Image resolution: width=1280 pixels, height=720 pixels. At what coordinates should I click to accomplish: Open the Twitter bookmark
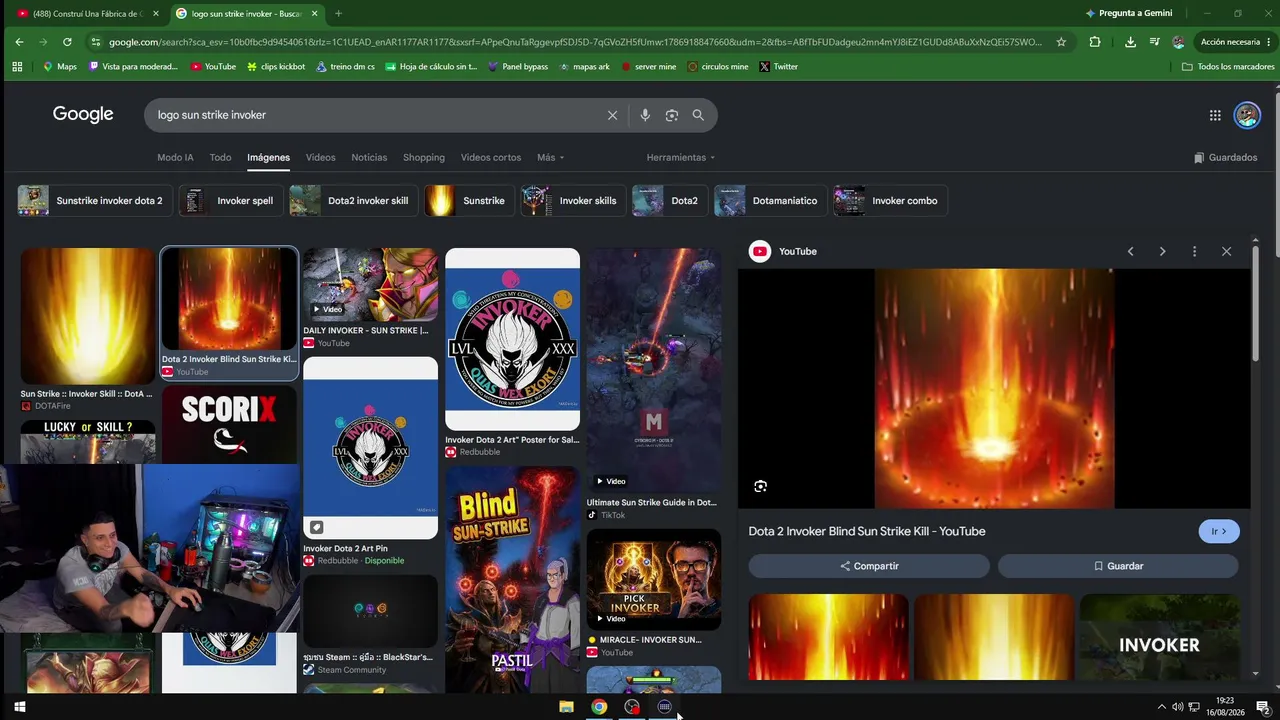click(778, 66)
